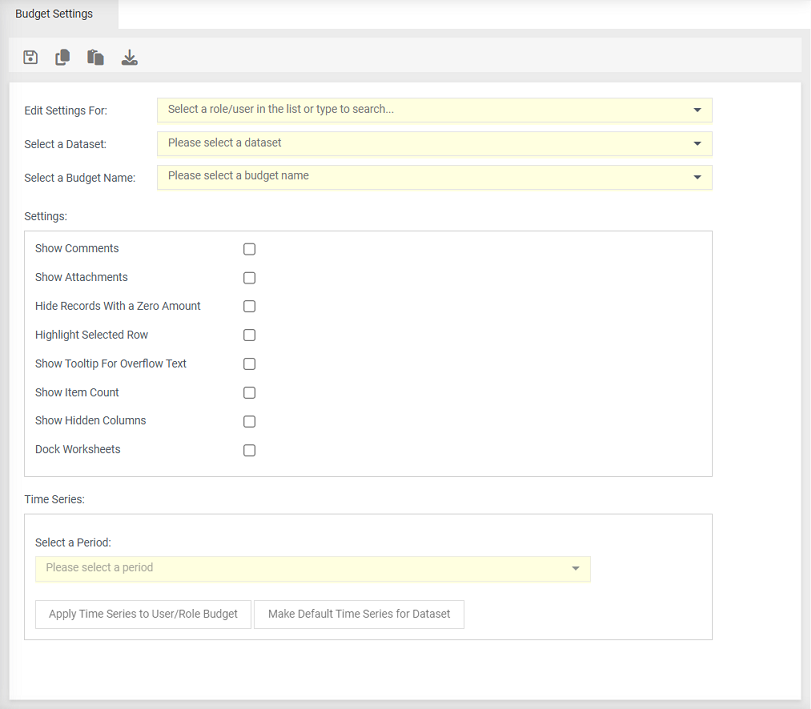811x709 pixels.
Task: Enable Highlight Selected Row
Action: [249, 335]
